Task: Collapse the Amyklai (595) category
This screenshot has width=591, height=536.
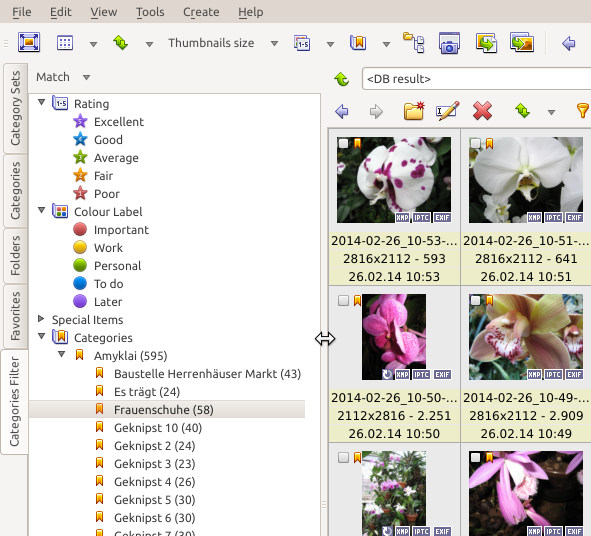Action: coord(61,354)
